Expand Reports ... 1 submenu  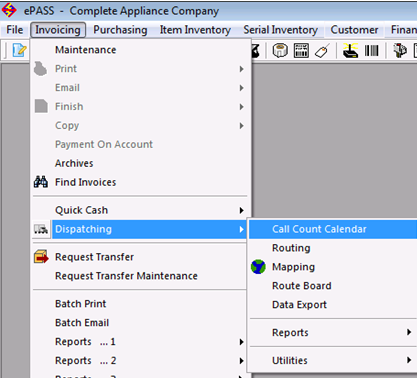click(242, 342)
